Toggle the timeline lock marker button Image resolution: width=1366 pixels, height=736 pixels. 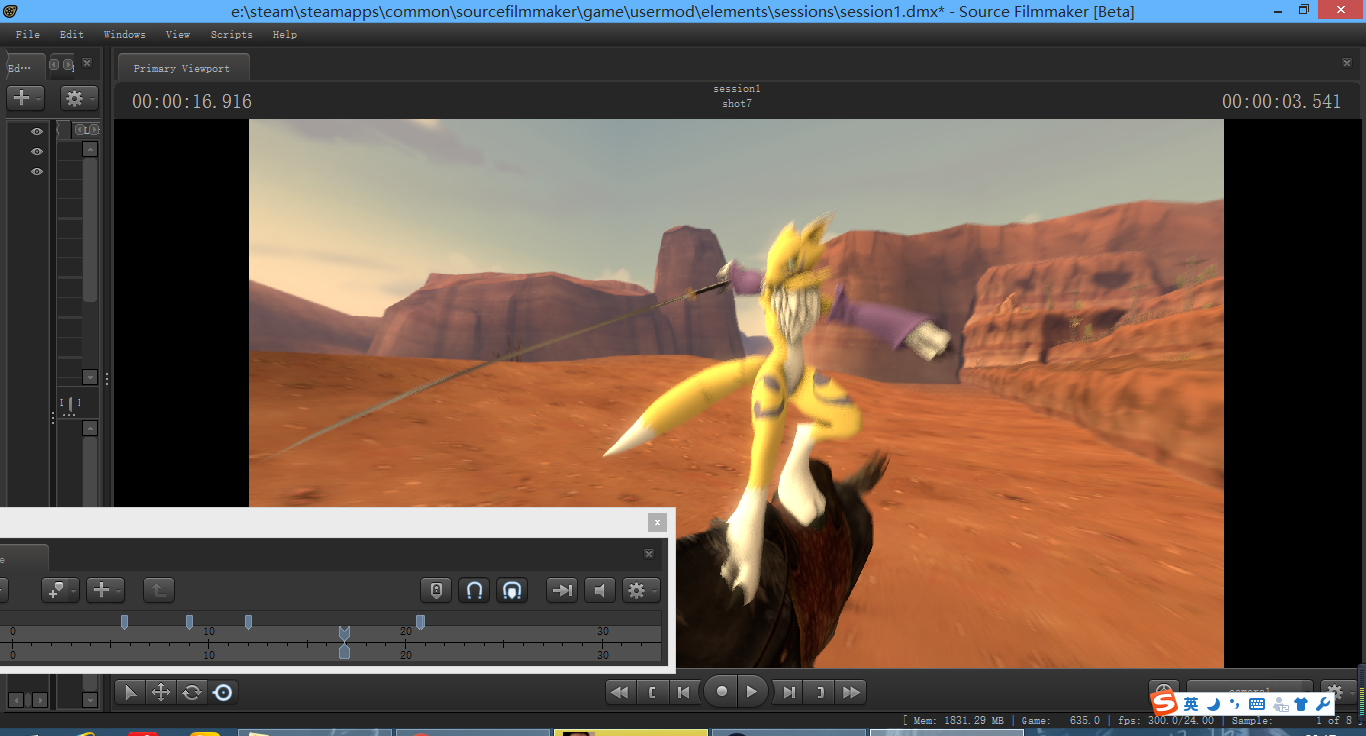pos(436,590)
